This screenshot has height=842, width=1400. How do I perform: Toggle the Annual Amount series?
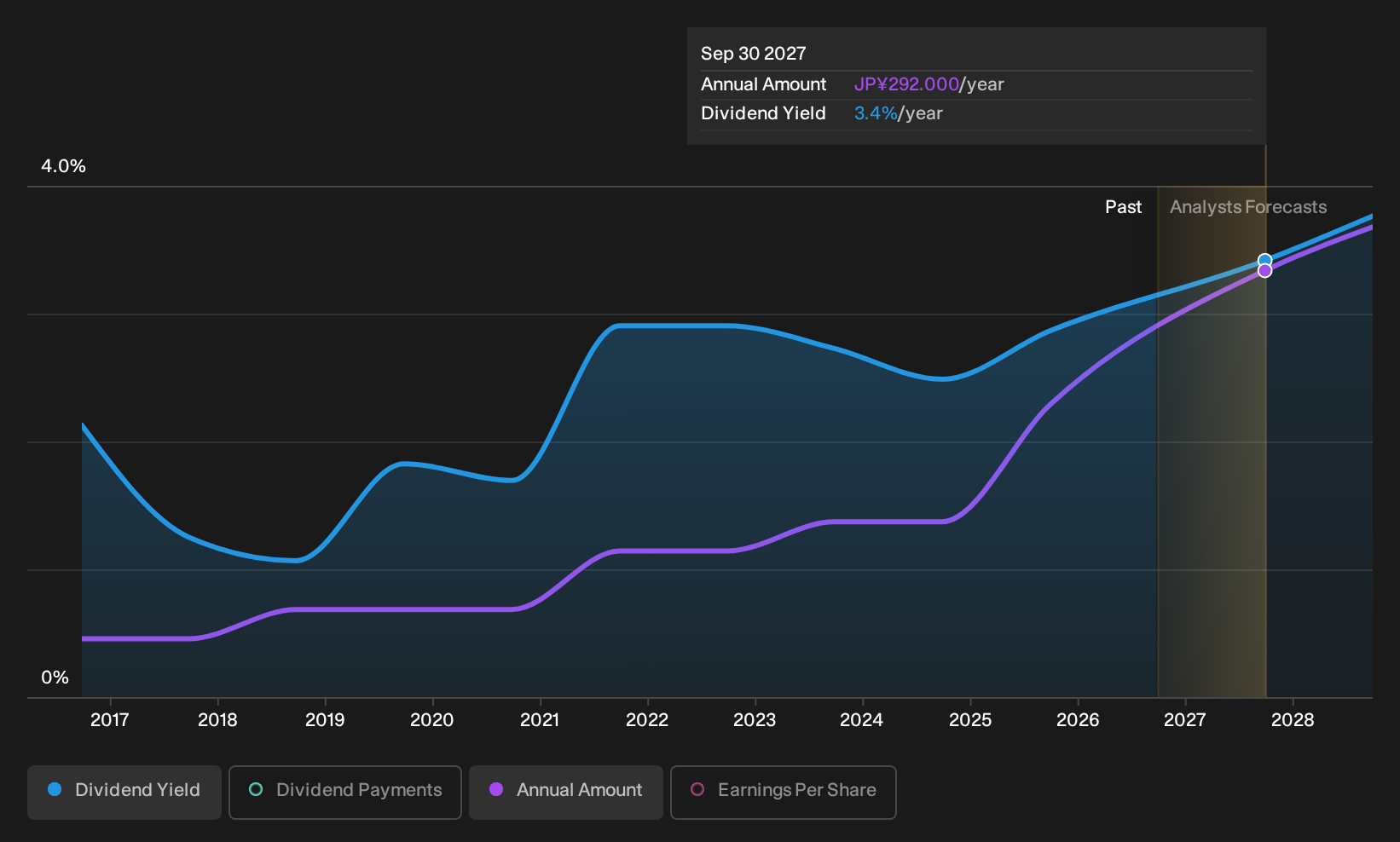coord(566,793)
